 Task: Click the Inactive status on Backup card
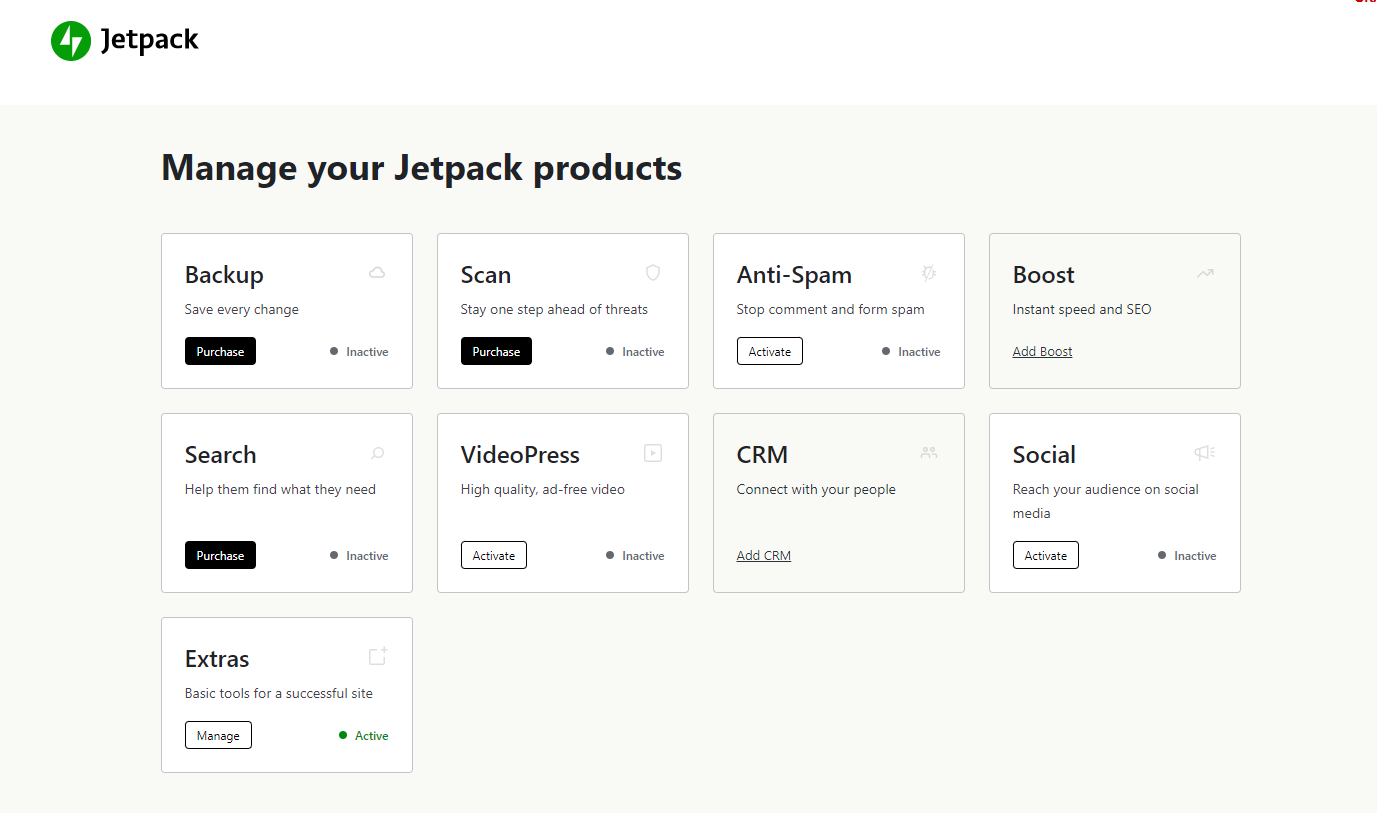coord(359,352)
